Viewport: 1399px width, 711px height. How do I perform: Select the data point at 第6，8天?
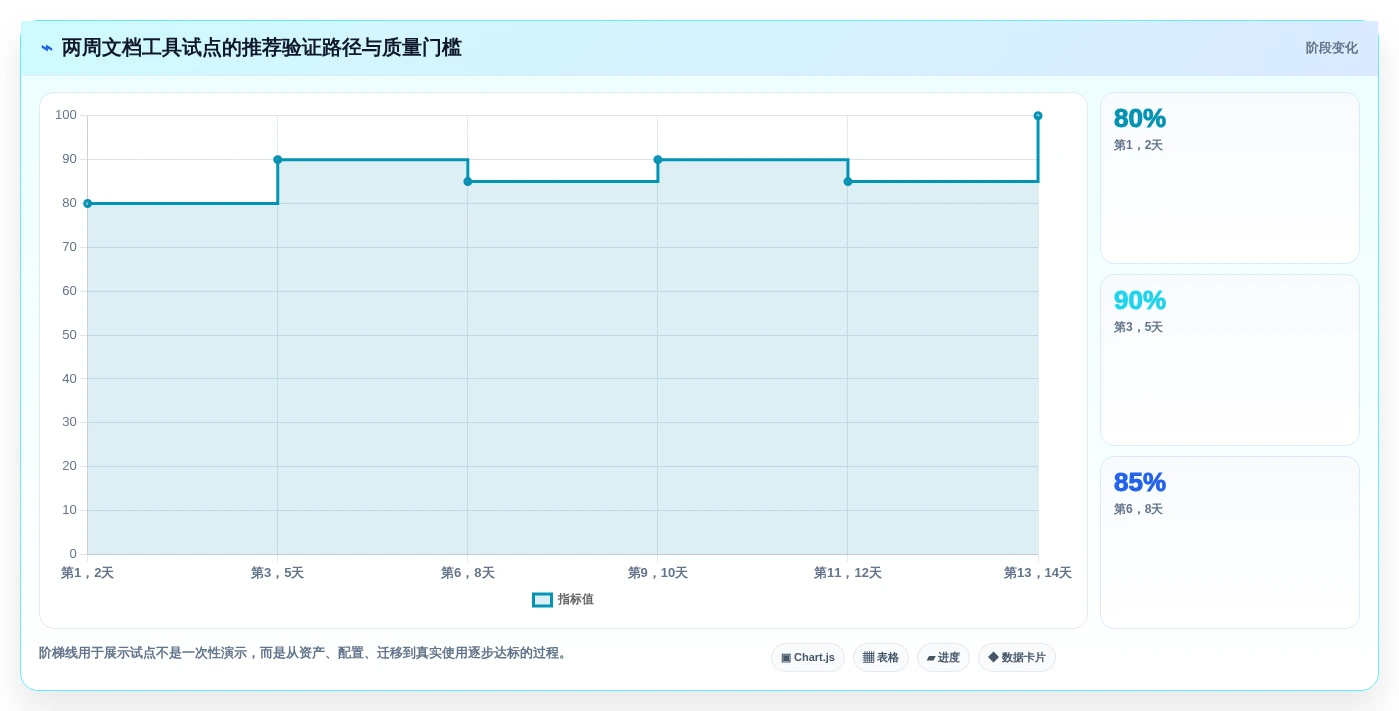(468, 182)
